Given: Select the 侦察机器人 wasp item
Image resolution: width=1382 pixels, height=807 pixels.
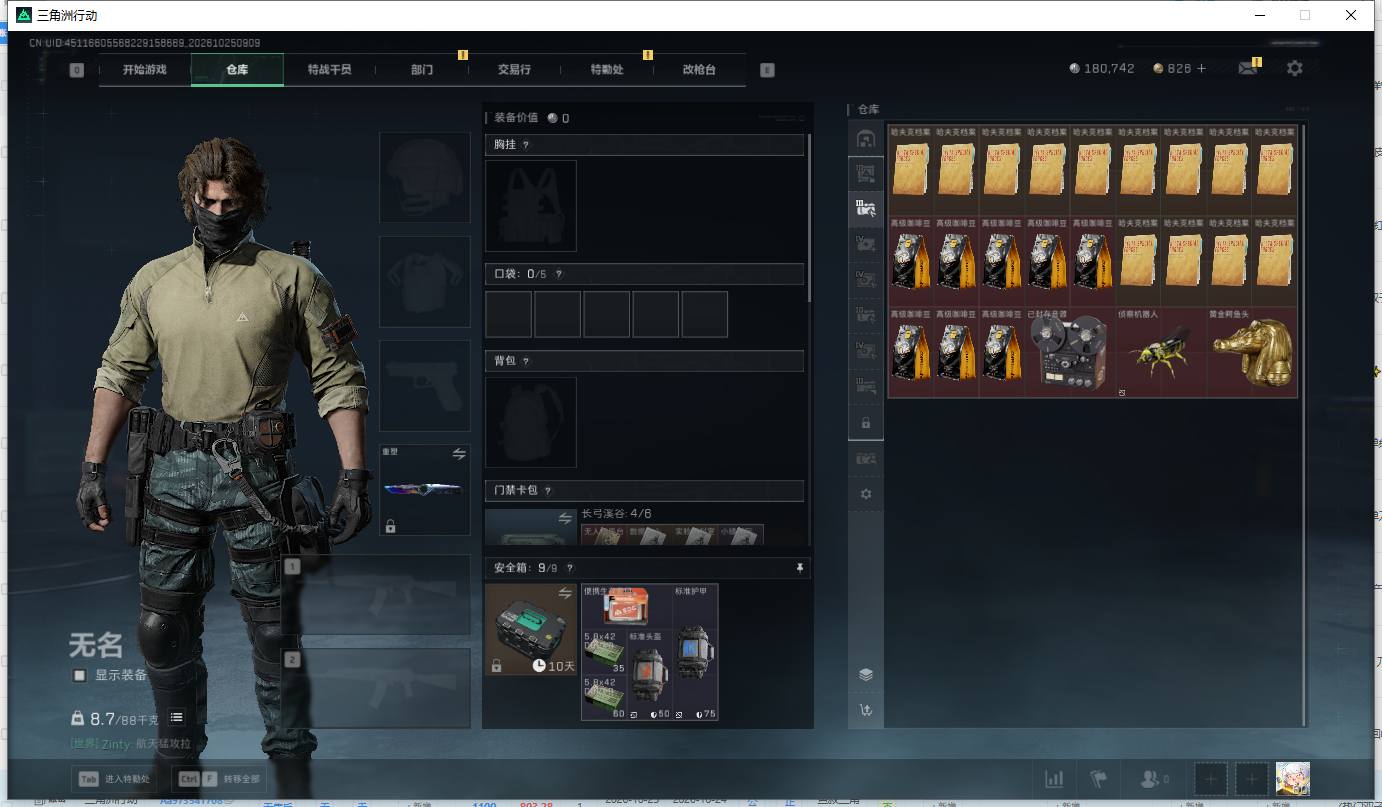Looking at the screenshot, I should coord(1160,353).
